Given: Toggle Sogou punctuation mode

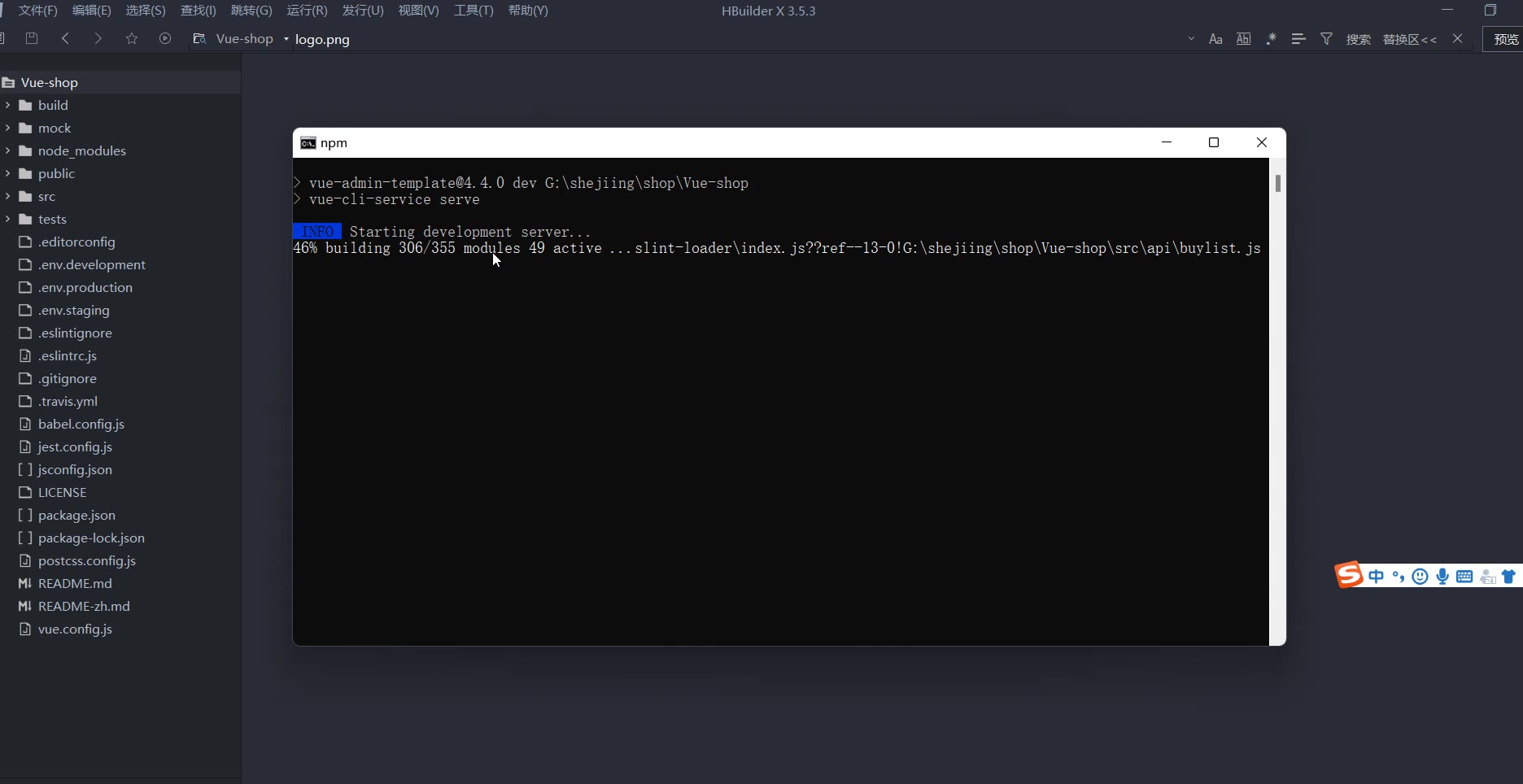Looking at the screenshot, I should coord(1399,577).
